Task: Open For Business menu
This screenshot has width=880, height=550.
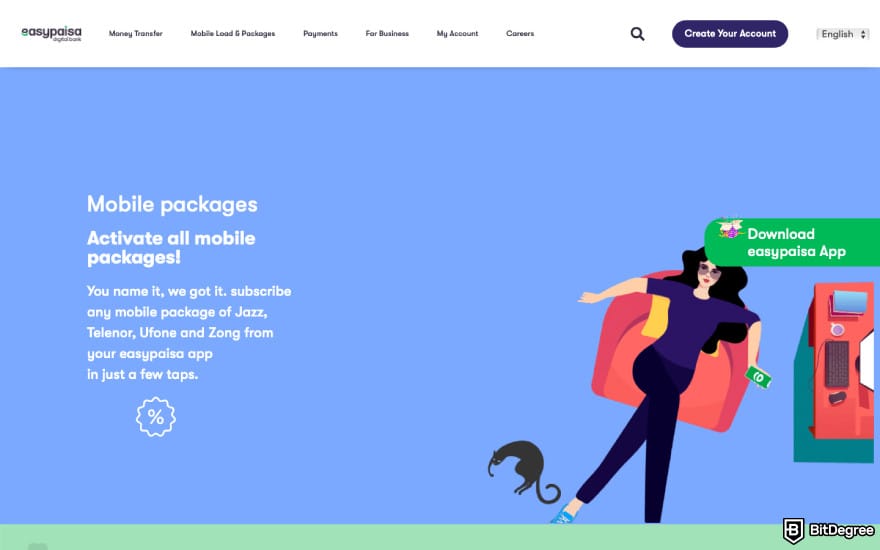Action: [387, 34]
